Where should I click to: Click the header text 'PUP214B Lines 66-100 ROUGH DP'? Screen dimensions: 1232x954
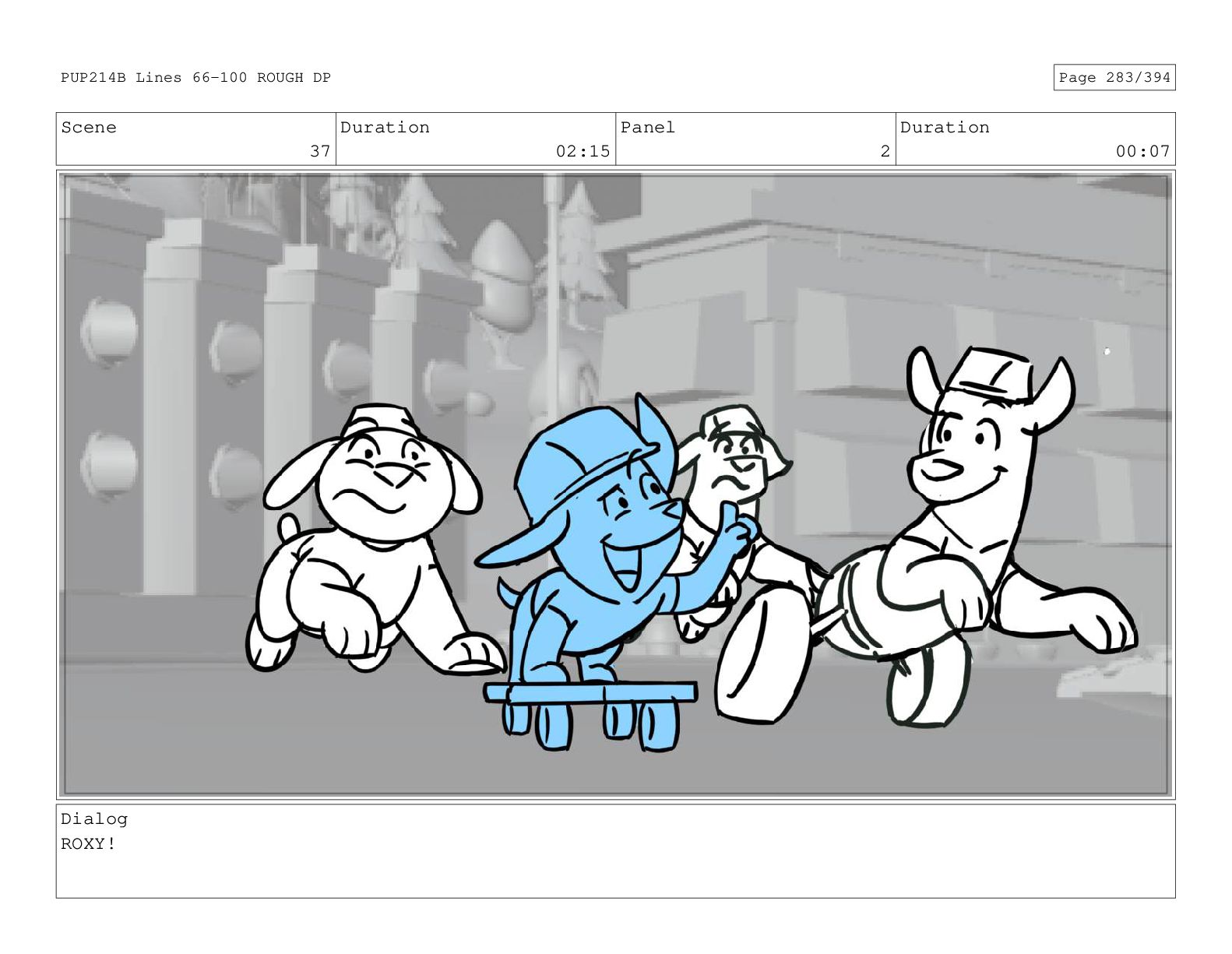click(x=195, y=77)
